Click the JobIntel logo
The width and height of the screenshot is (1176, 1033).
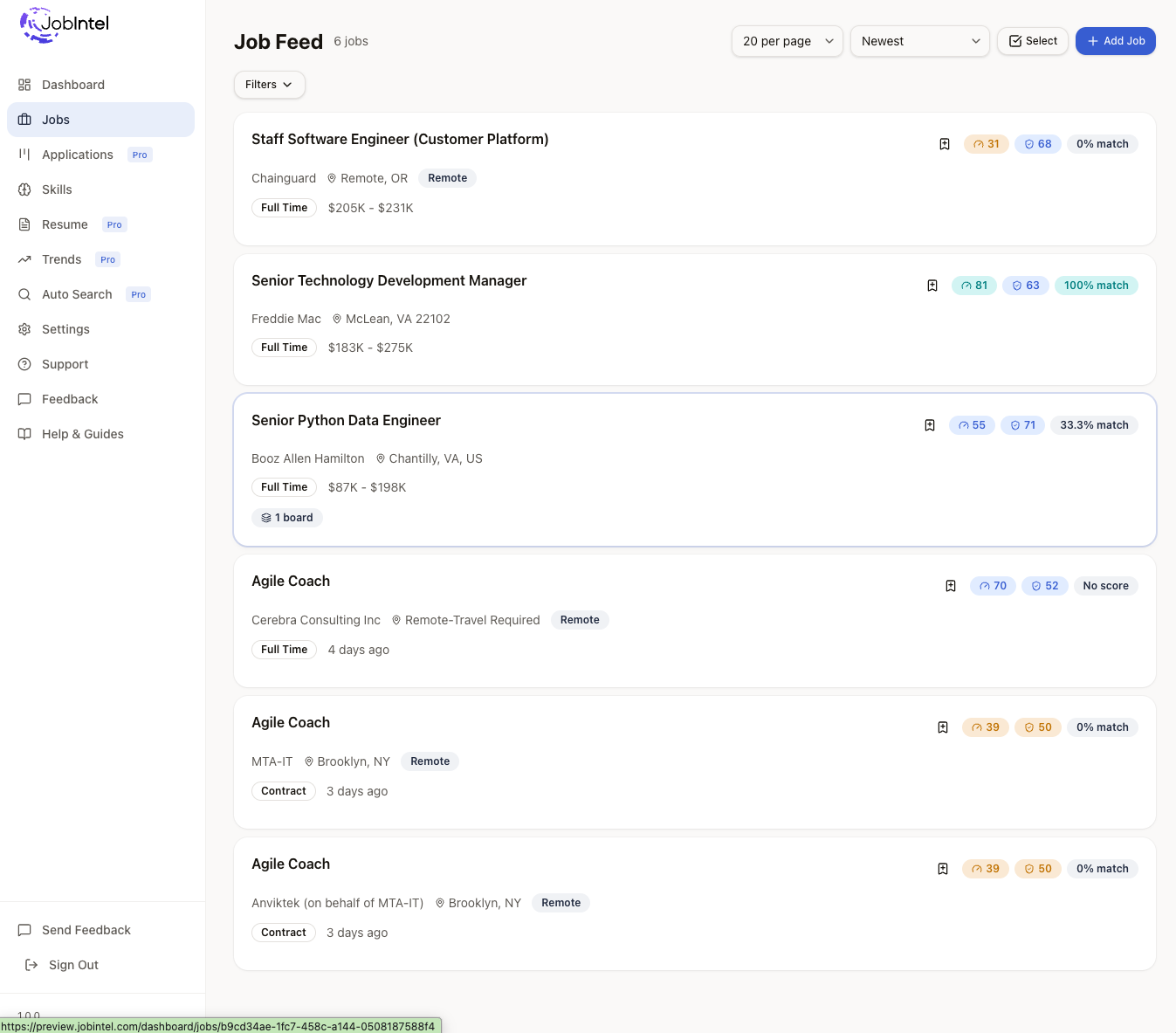click(x=65, y=24)
